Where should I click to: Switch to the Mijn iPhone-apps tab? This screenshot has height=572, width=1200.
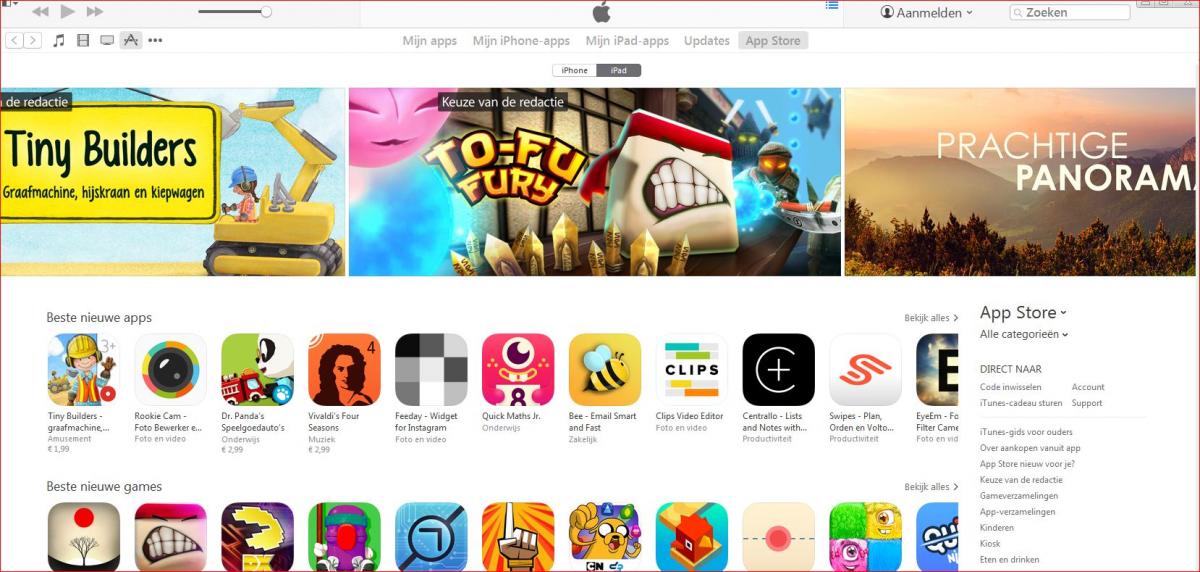point(521,41)
